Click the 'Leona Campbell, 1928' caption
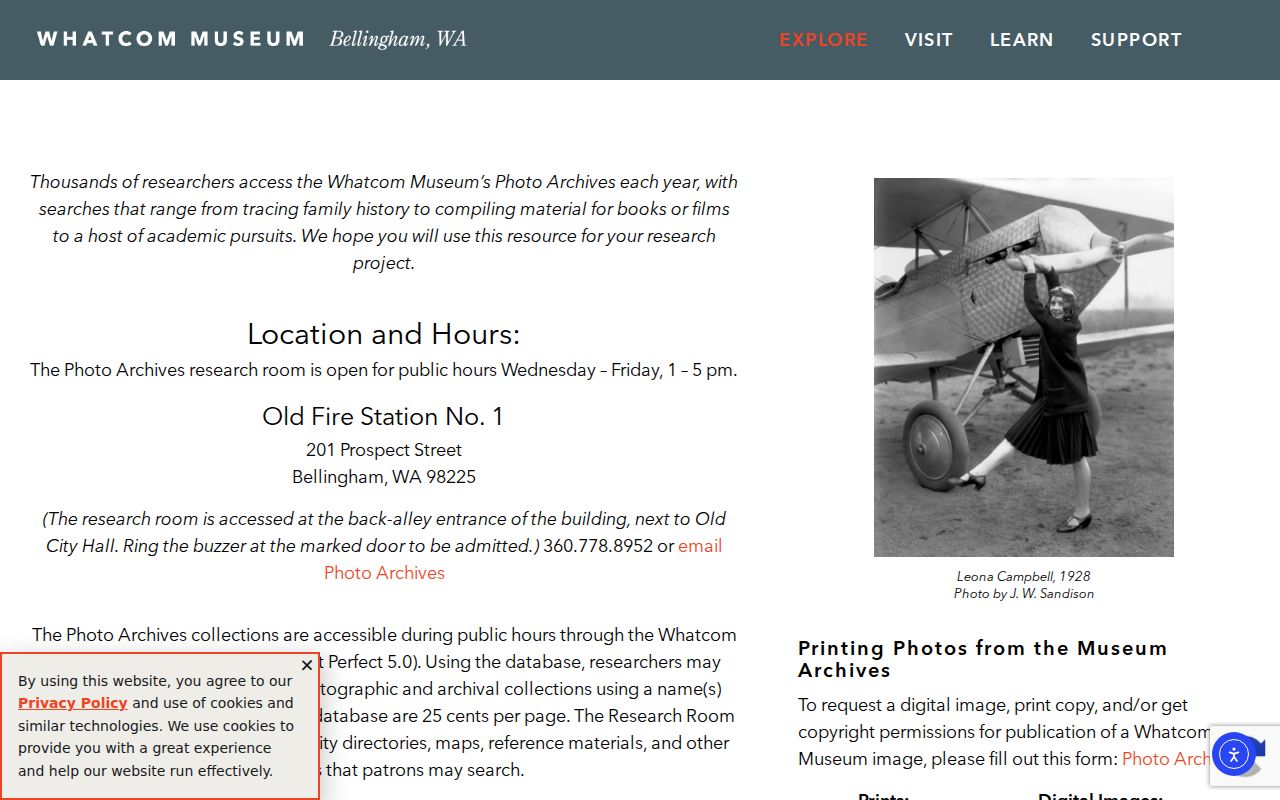 coord(1024,576)
